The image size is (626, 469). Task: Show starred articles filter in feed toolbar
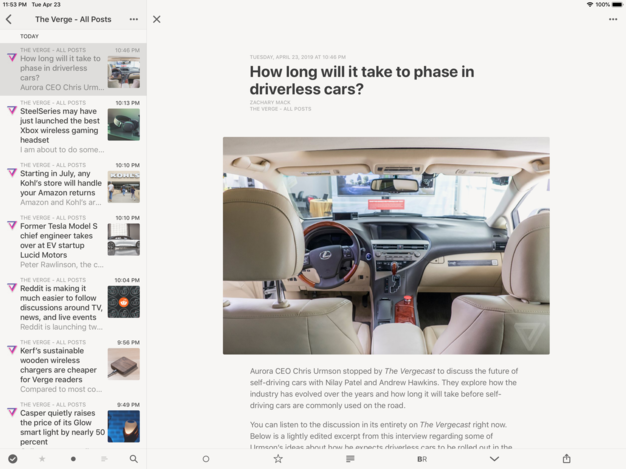point(42,459)
